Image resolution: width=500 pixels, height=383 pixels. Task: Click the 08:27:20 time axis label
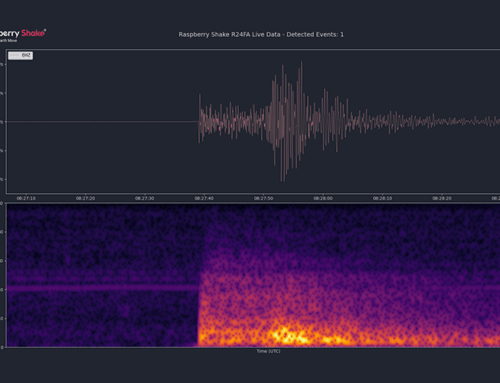coord(85,198)
